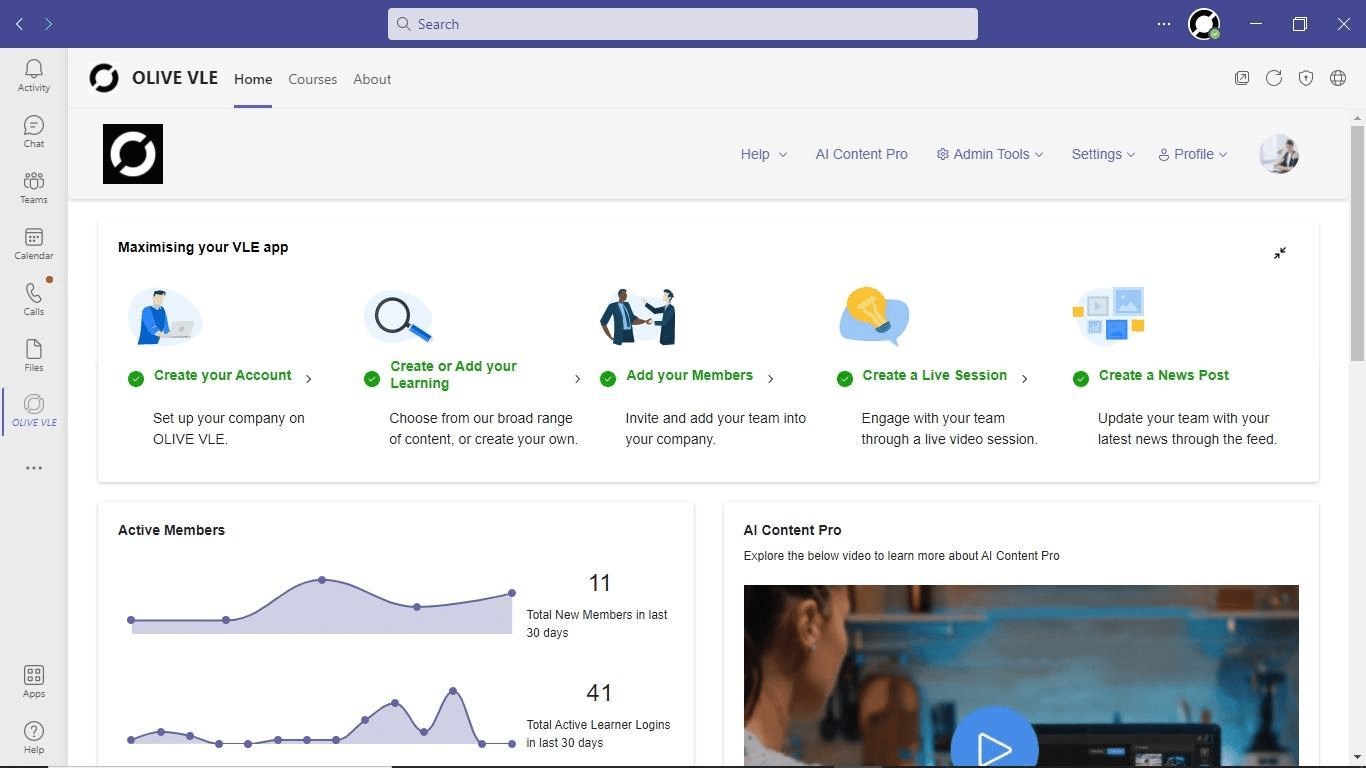This screenshot has width=1366, height=768.
Task: Switch to the Home tab
Action: [x=253, y=79]
